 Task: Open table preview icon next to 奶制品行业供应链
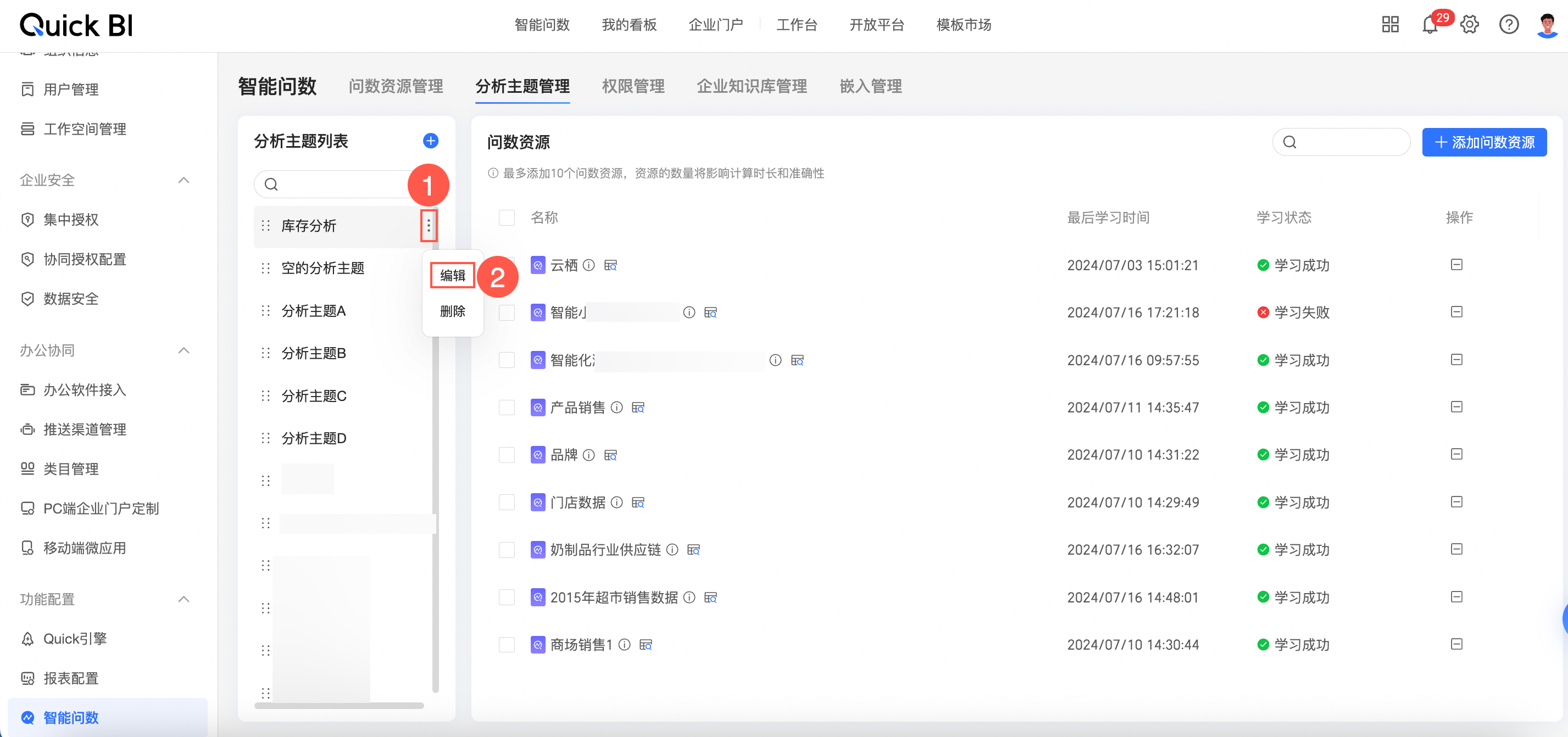pyautogui.click(x=693, y=550)
